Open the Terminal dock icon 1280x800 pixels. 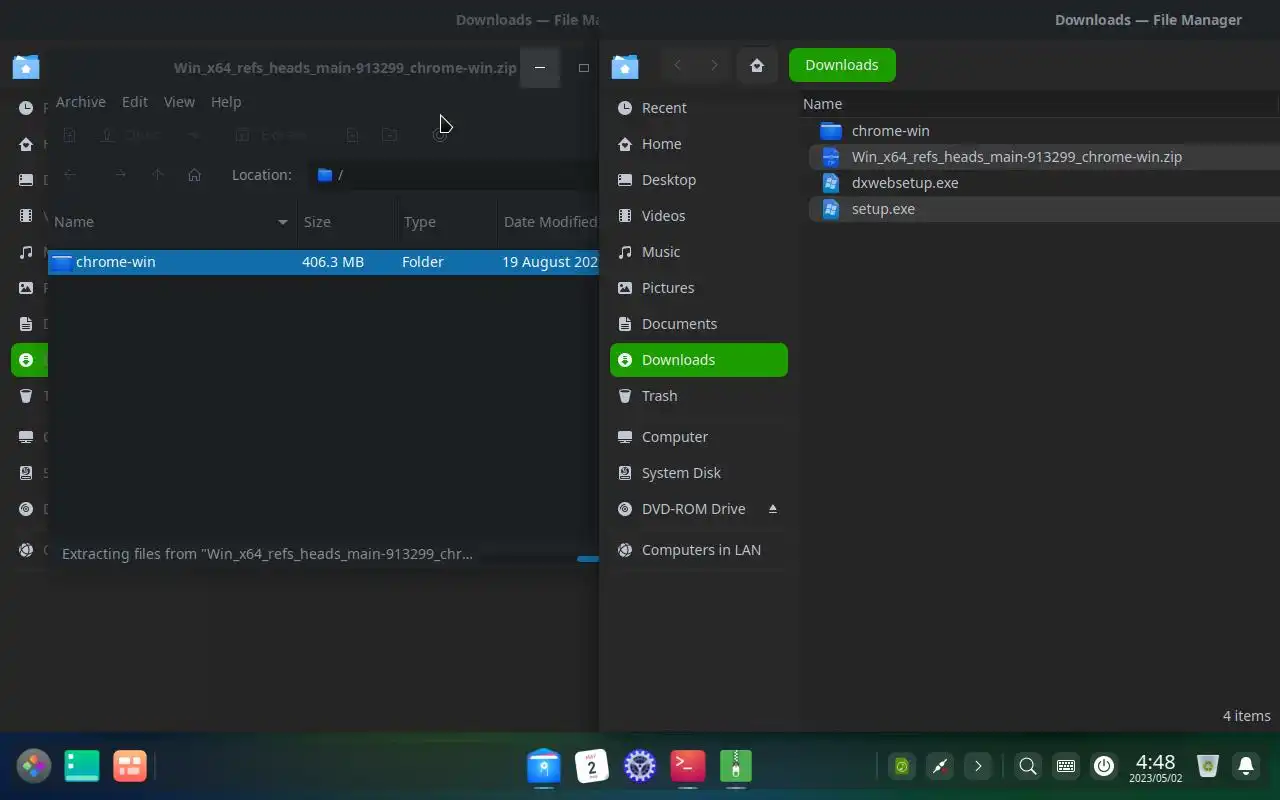tap(688, 767)
